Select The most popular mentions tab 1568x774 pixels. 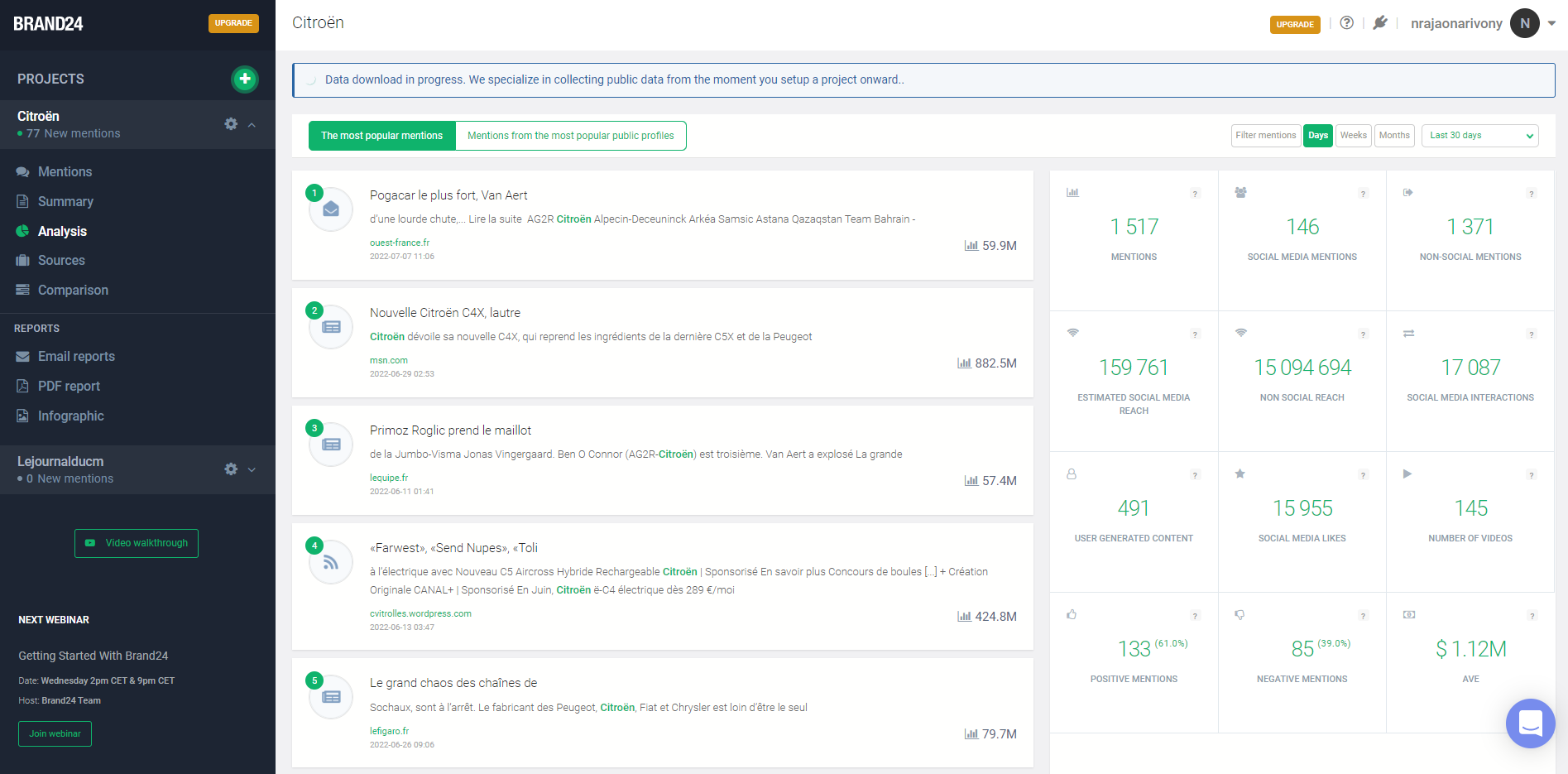382,136
